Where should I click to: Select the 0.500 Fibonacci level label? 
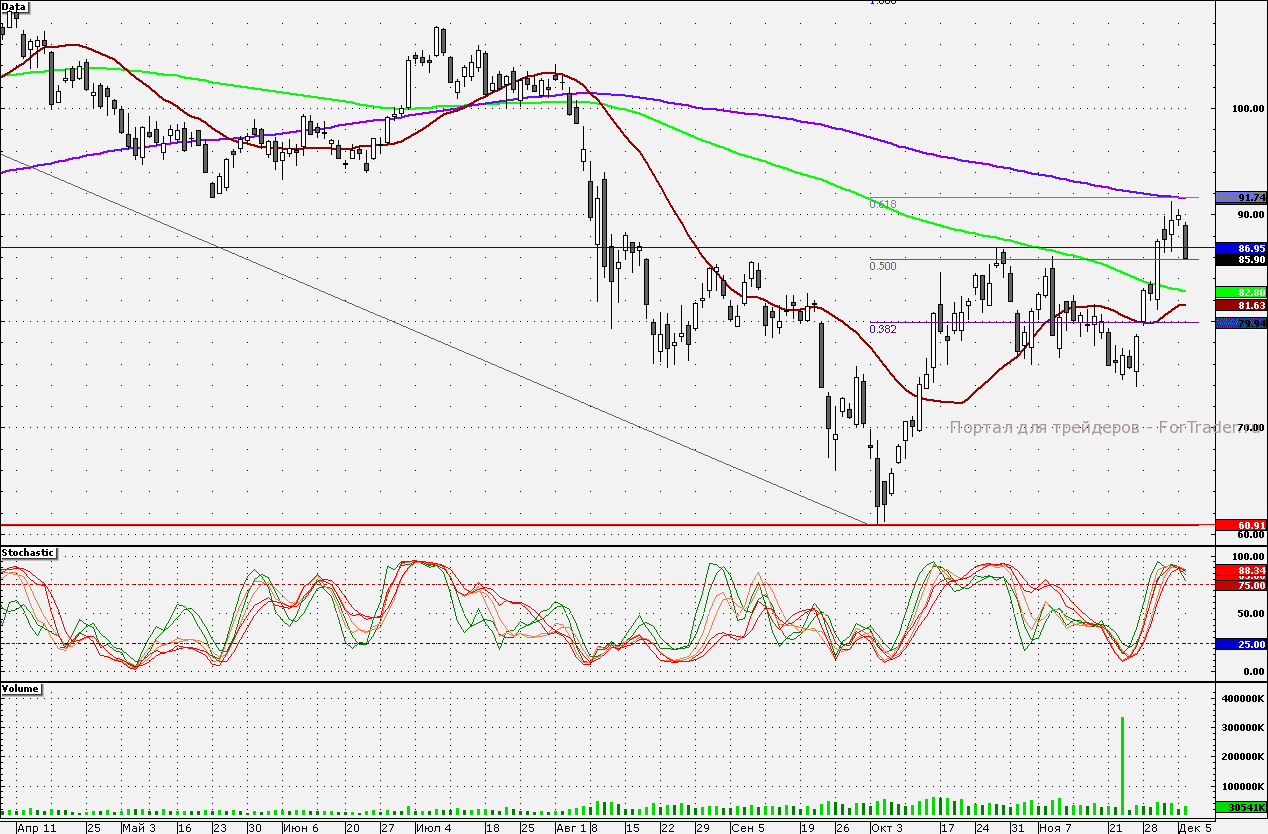(x=883, y=266)
